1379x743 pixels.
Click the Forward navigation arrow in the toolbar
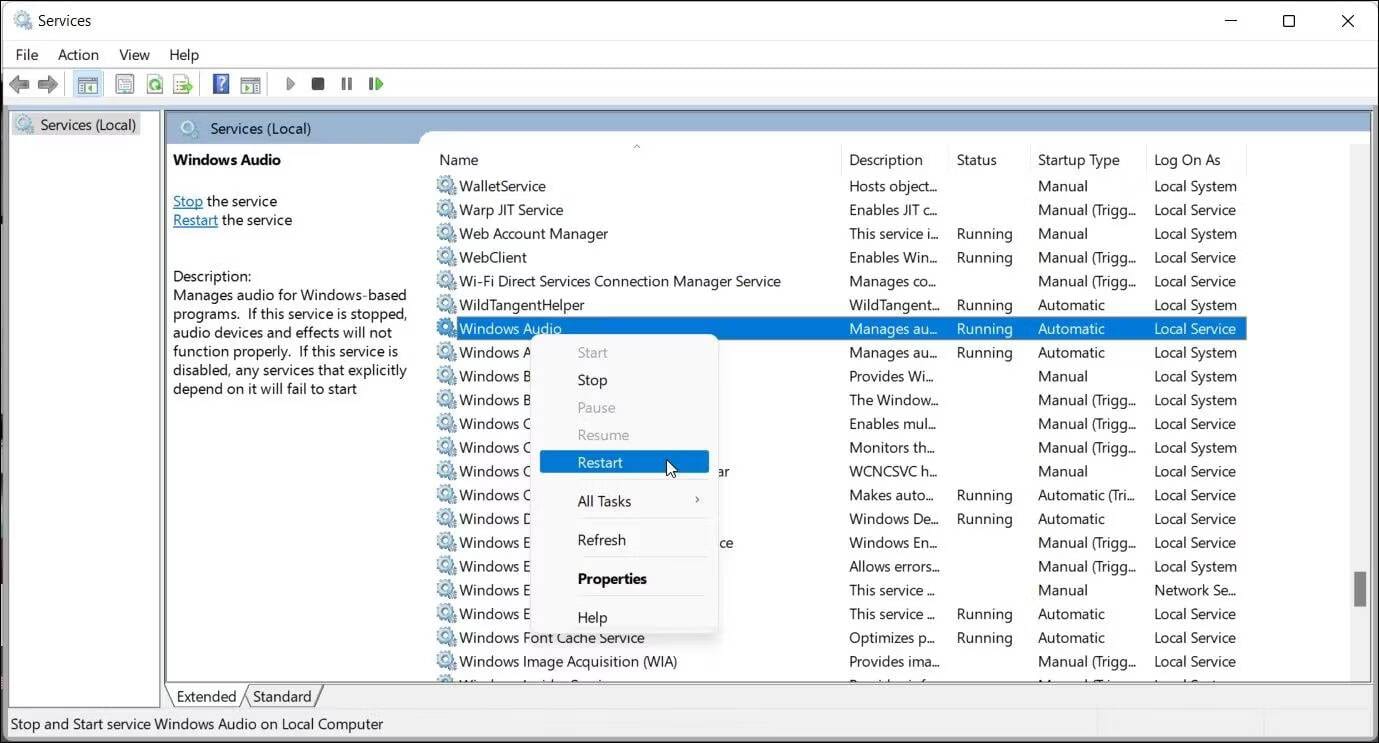[48, 84]
